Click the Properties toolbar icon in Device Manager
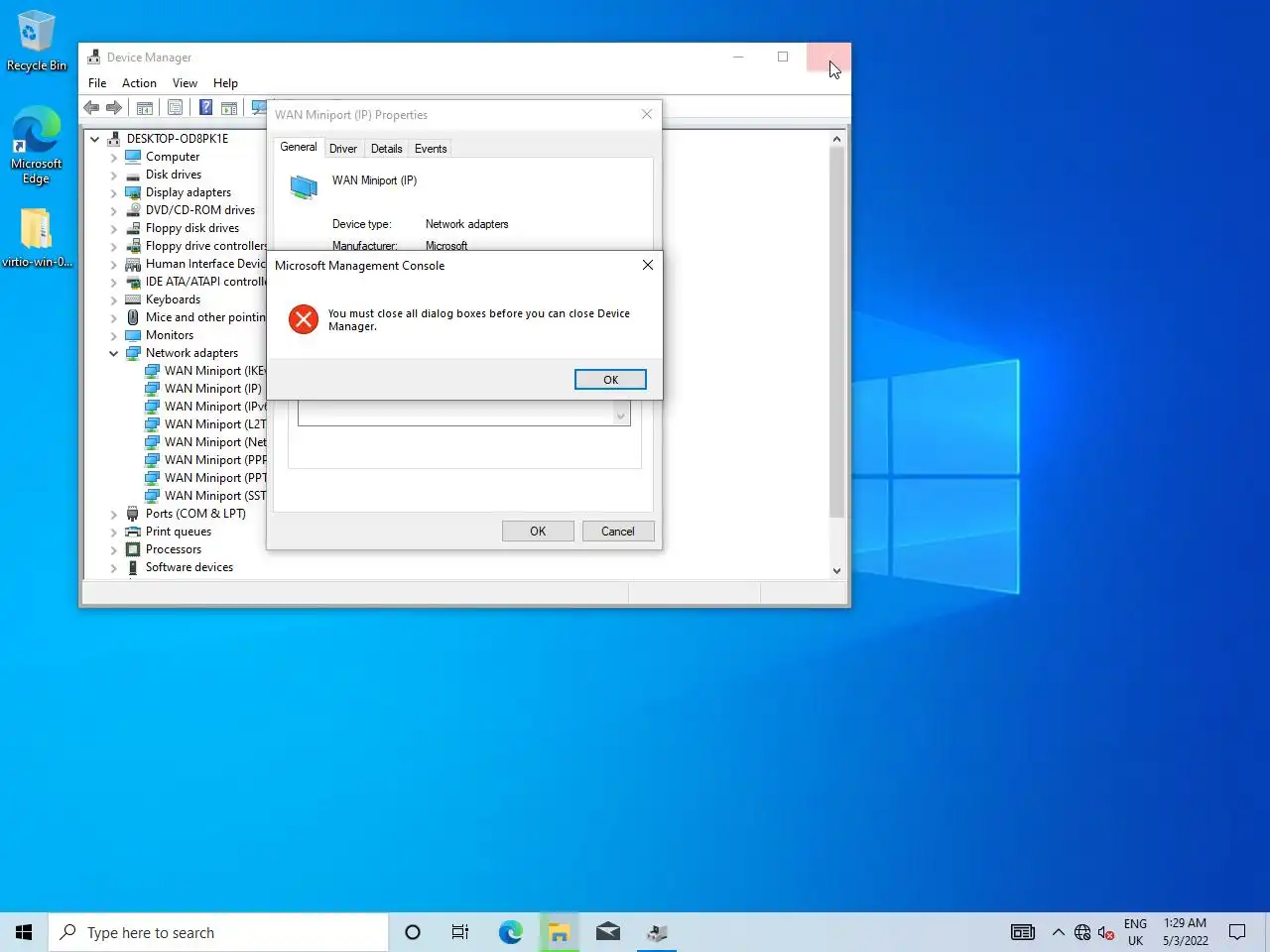 (x=176, y=108)
